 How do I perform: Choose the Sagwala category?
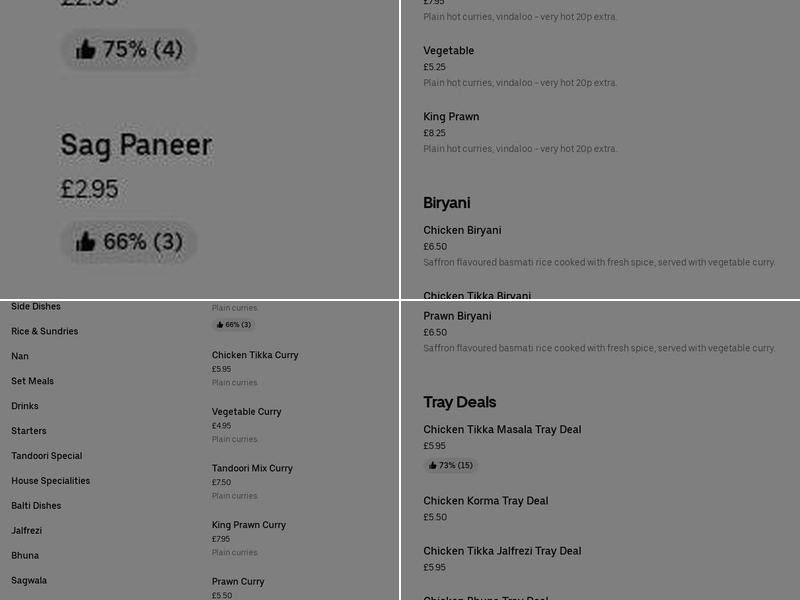pyautogui.click(x=29, y=580)
